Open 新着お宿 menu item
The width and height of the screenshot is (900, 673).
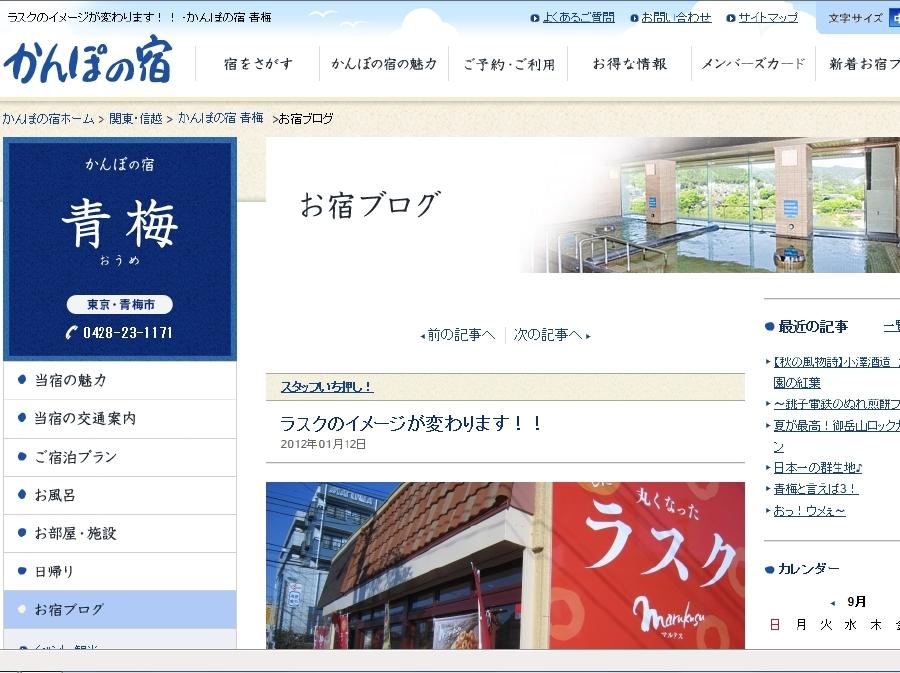pyautogui.click(x=864, y=64)
